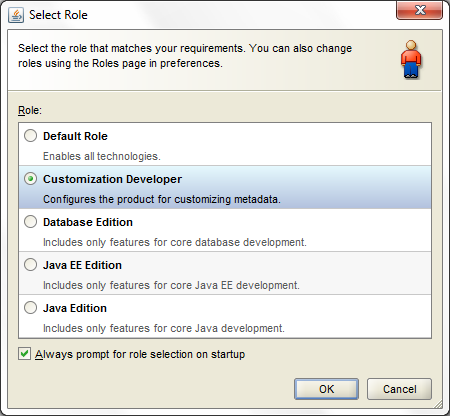Click the Java coffee cup title bar icon
Screen dimensions: 450x416
[16, 15]
